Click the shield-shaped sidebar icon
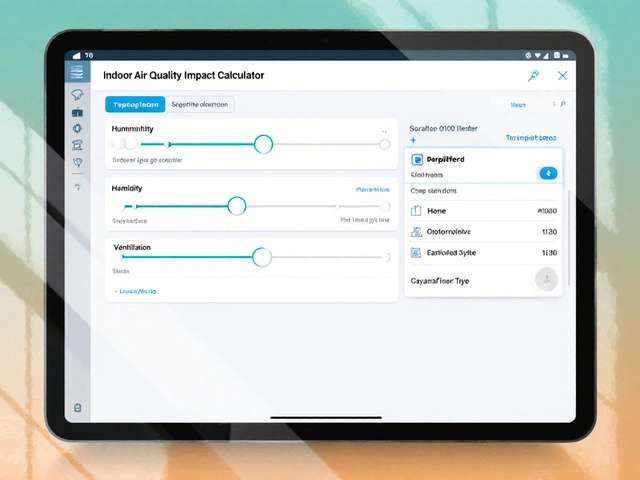This screenshot has width=640, height=480. pyautogui.click(x=77, y=162)
